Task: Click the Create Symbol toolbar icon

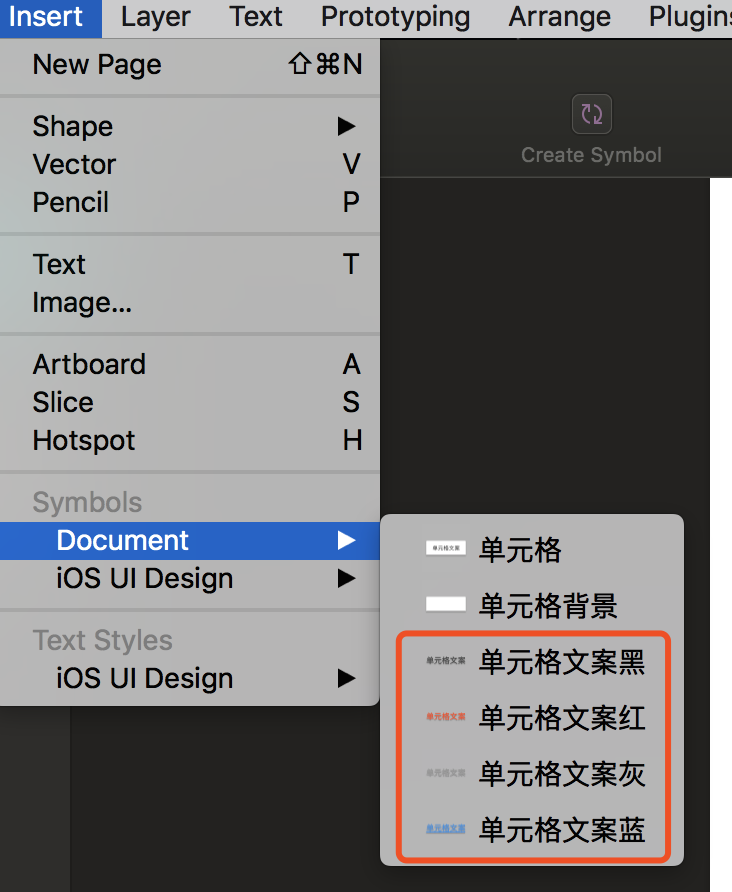Action: [x=591, y=115]
